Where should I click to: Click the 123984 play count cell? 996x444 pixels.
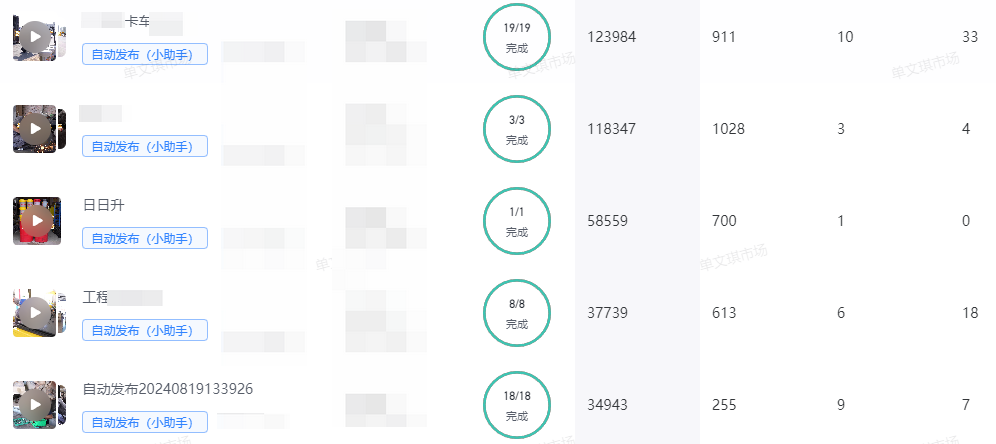tap(611, 37)
